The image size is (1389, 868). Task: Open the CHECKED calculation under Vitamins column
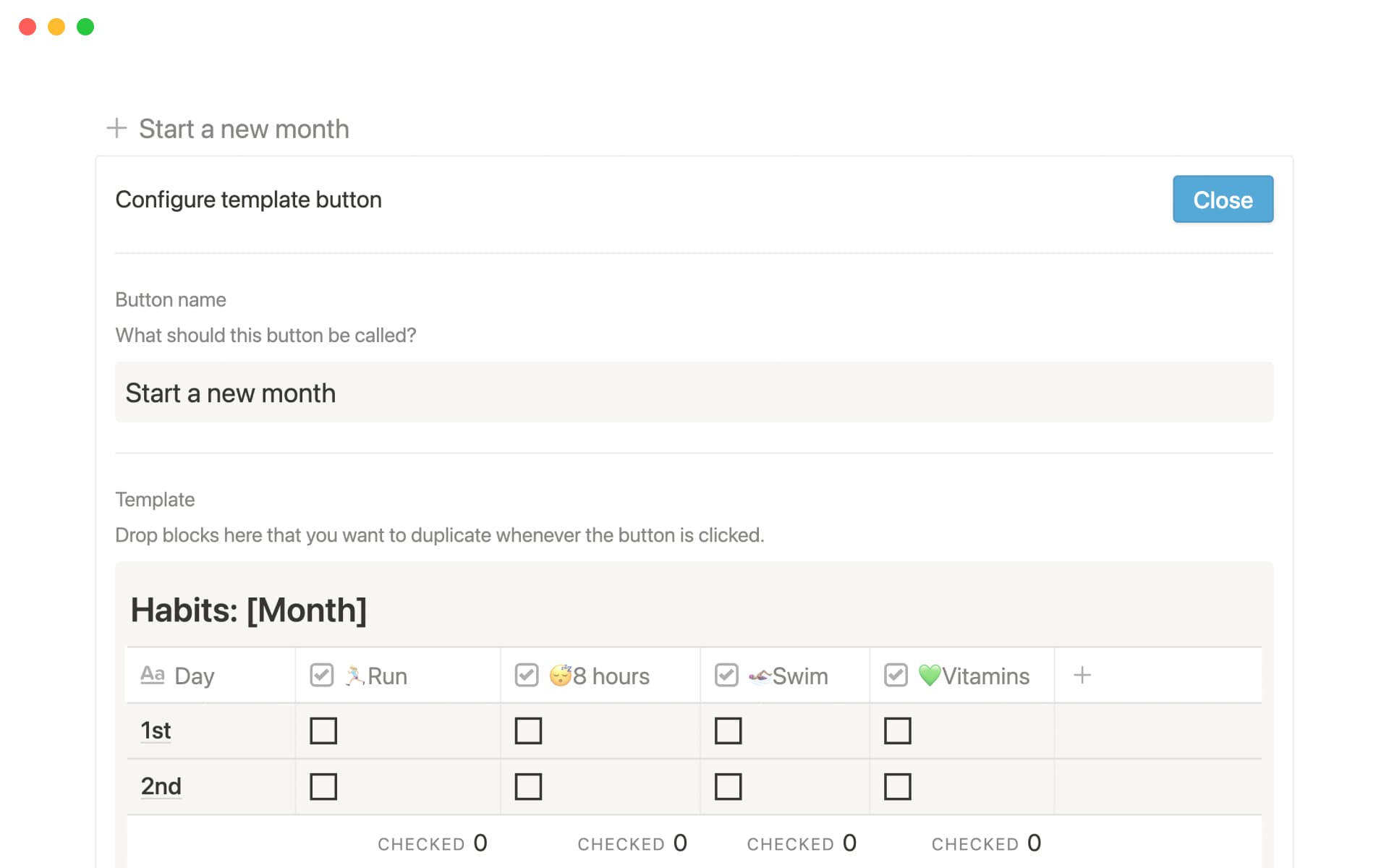click(x=987, y=843)
